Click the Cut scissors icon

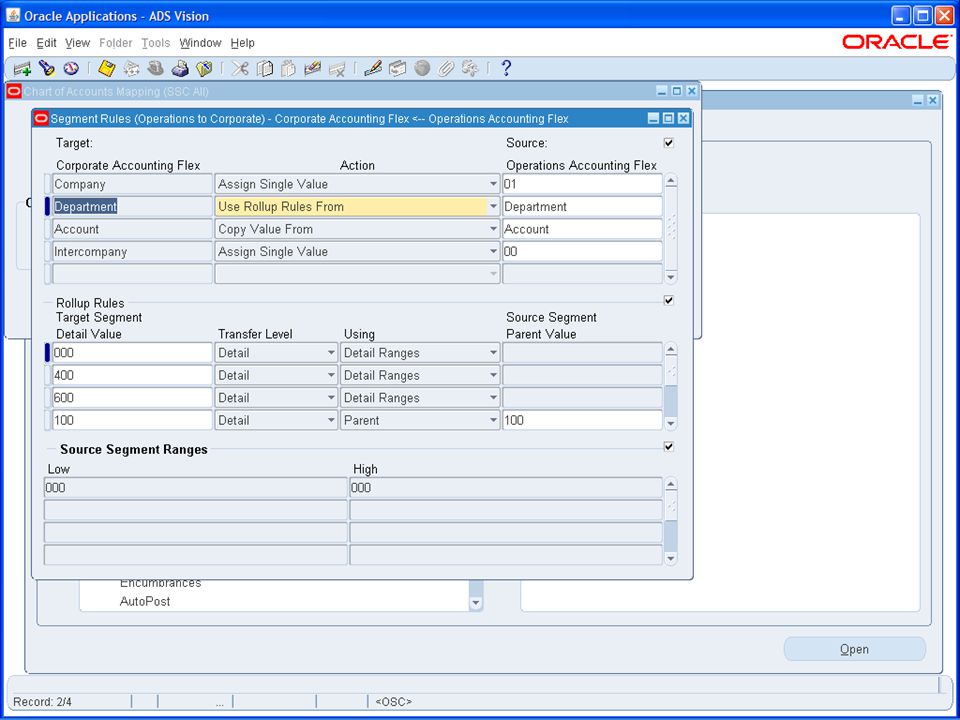(240, 68)
